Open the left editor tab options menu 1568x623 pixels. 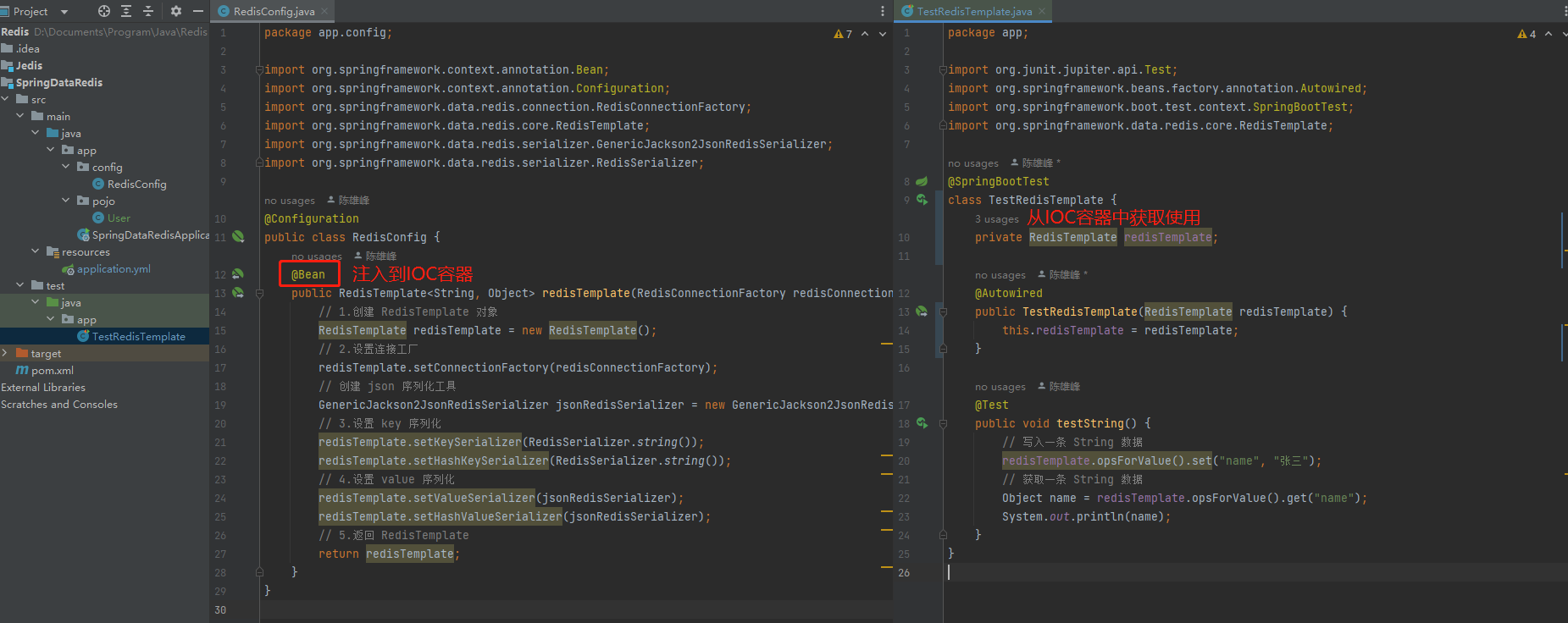coord(882,11)
